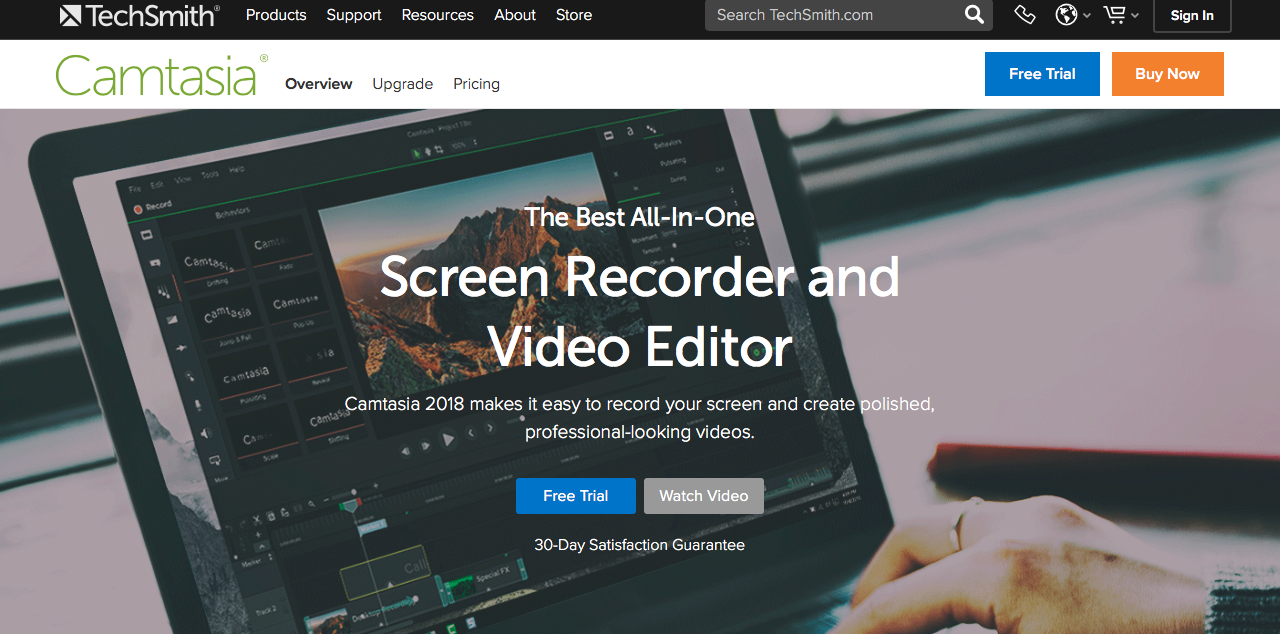
Task: Click the phone contact icon
Action: pyautogui.click(x=1024, y=15)
